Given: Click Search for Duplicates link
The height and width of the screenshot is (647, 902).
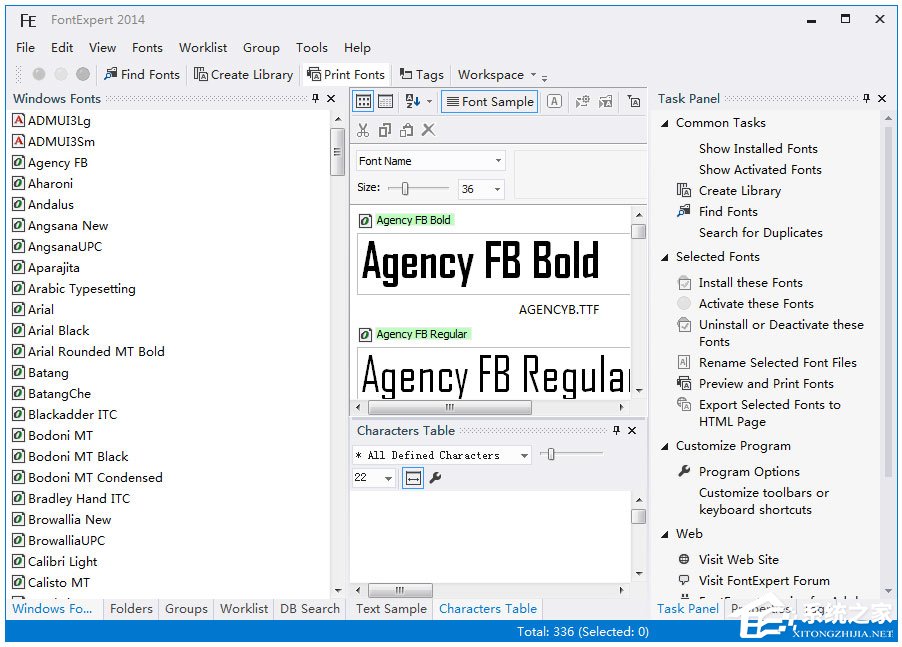Looking at the screenshot, I should coord(760,232).
